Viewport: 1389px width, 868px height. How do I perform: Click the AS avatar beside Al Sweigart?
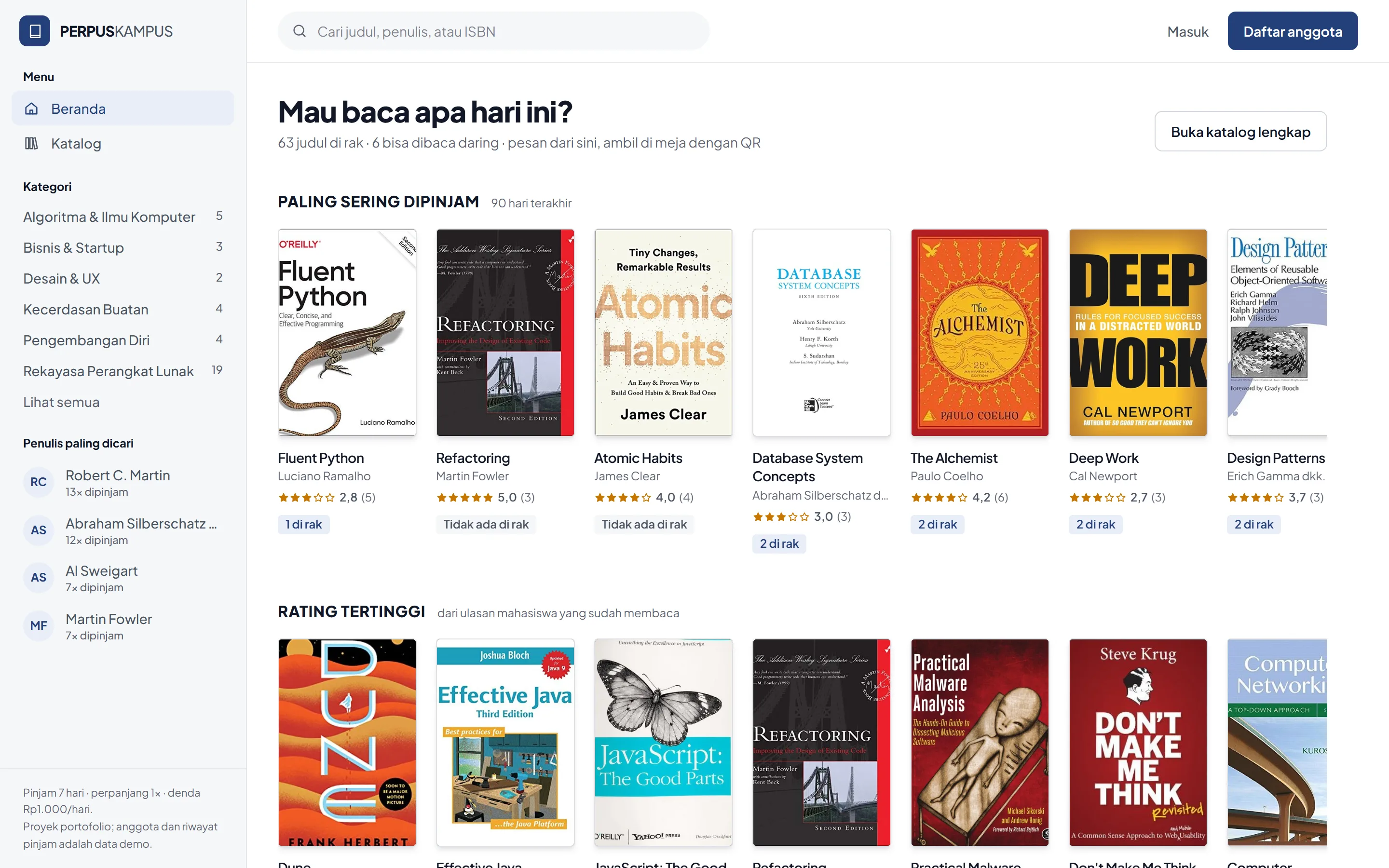coord(39,578)
